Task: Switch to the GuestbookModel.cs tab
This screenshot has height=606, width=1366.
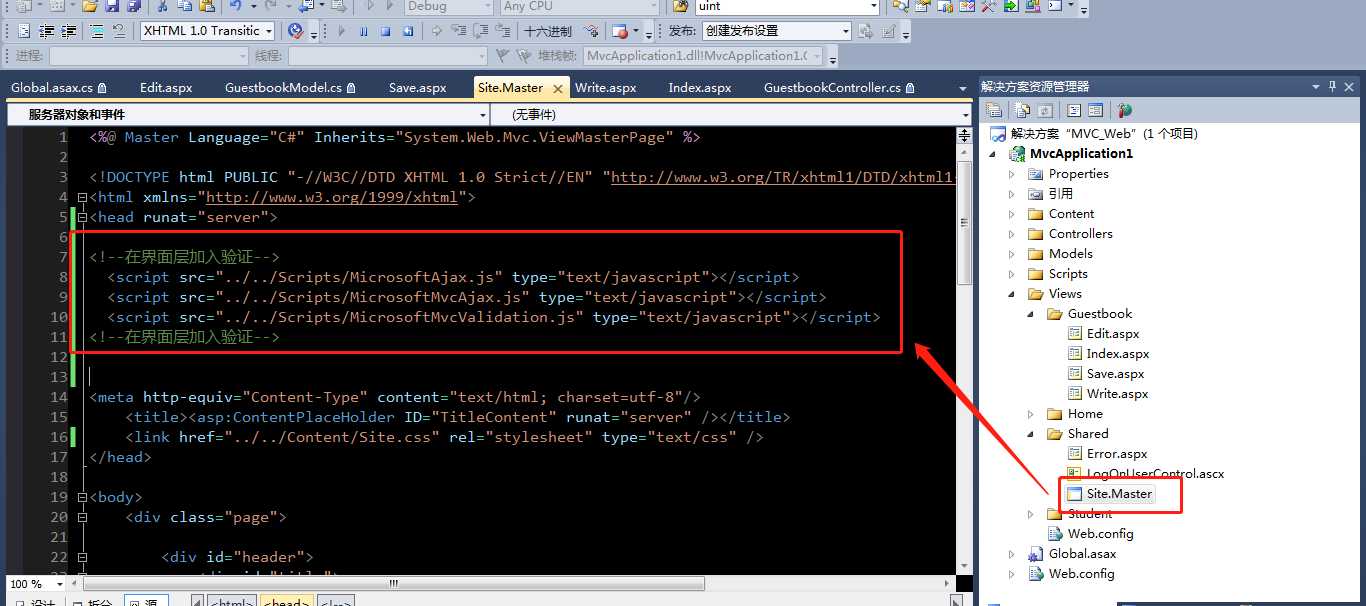Action: pyautogui.click(x=290, y=88)
